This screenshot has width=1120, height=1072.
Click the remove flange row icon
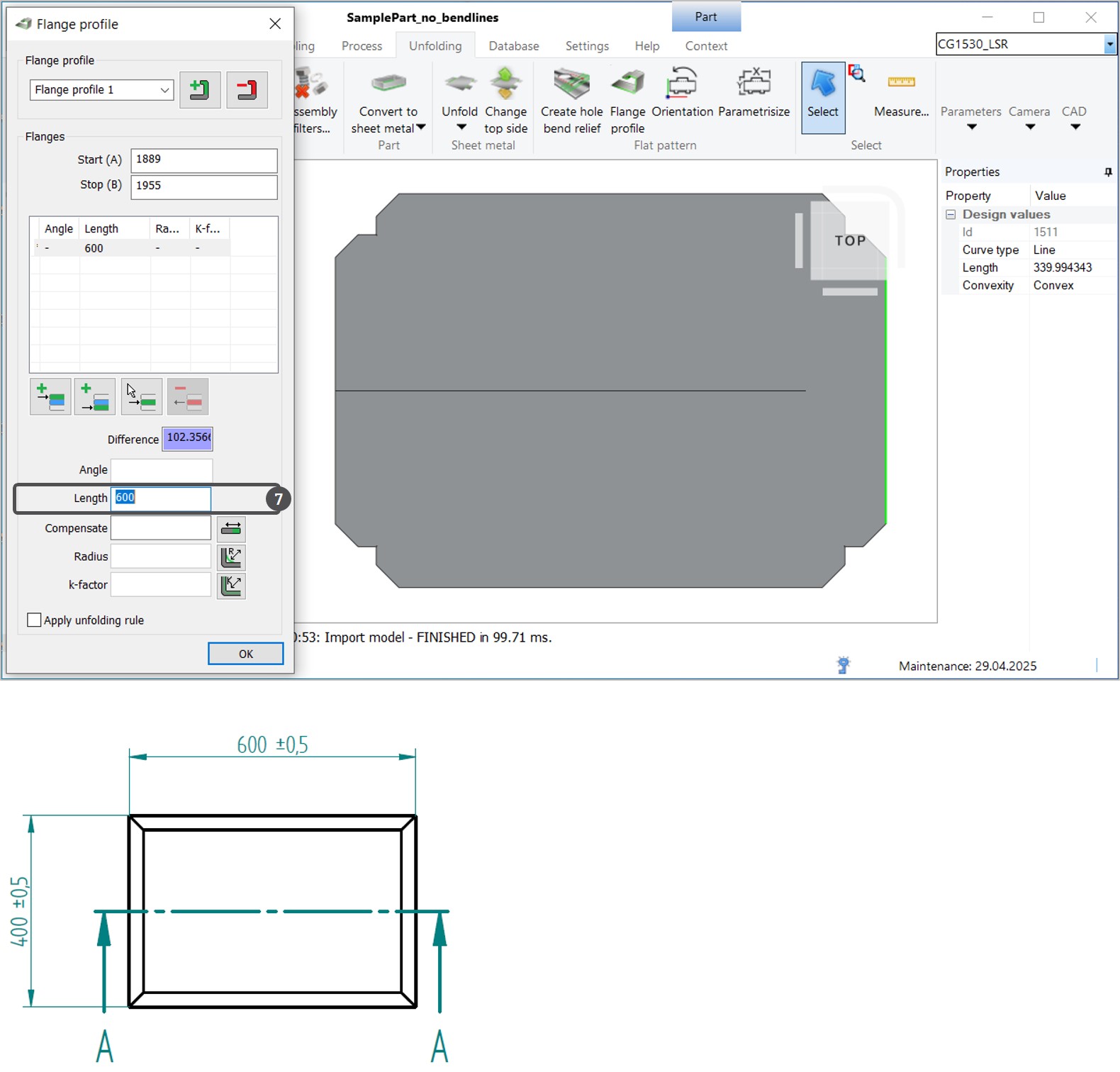[188, 397]
